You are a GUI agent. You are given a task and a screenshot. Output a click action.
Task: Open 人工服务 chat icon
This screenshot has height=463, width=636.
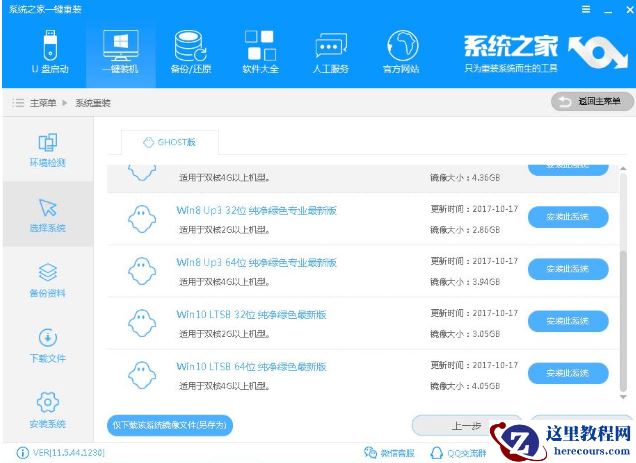pyautogui.click(x=331, y=52)
